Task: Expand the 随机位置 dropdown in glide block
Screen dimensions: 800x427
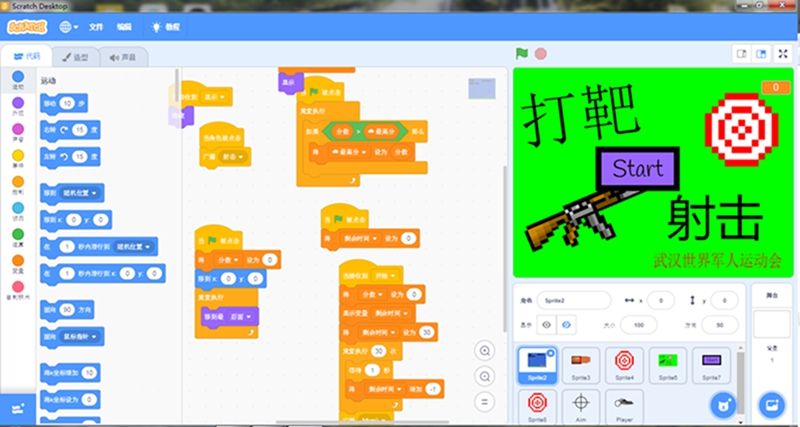Action: (x=133, y=247)
